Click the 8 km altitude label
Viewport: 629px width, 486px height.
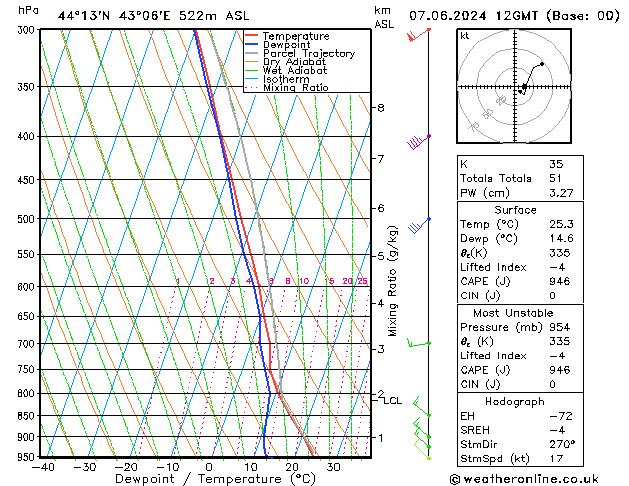381,108
